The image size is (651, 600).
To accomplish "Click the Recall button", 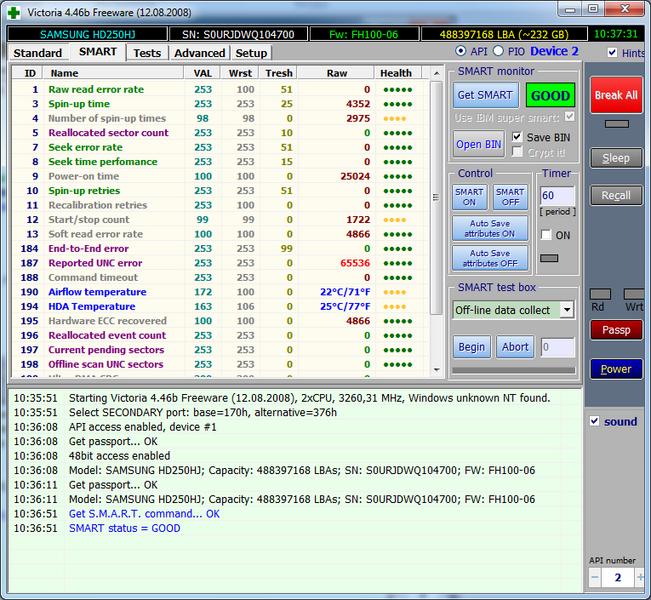I will point(616,195).
